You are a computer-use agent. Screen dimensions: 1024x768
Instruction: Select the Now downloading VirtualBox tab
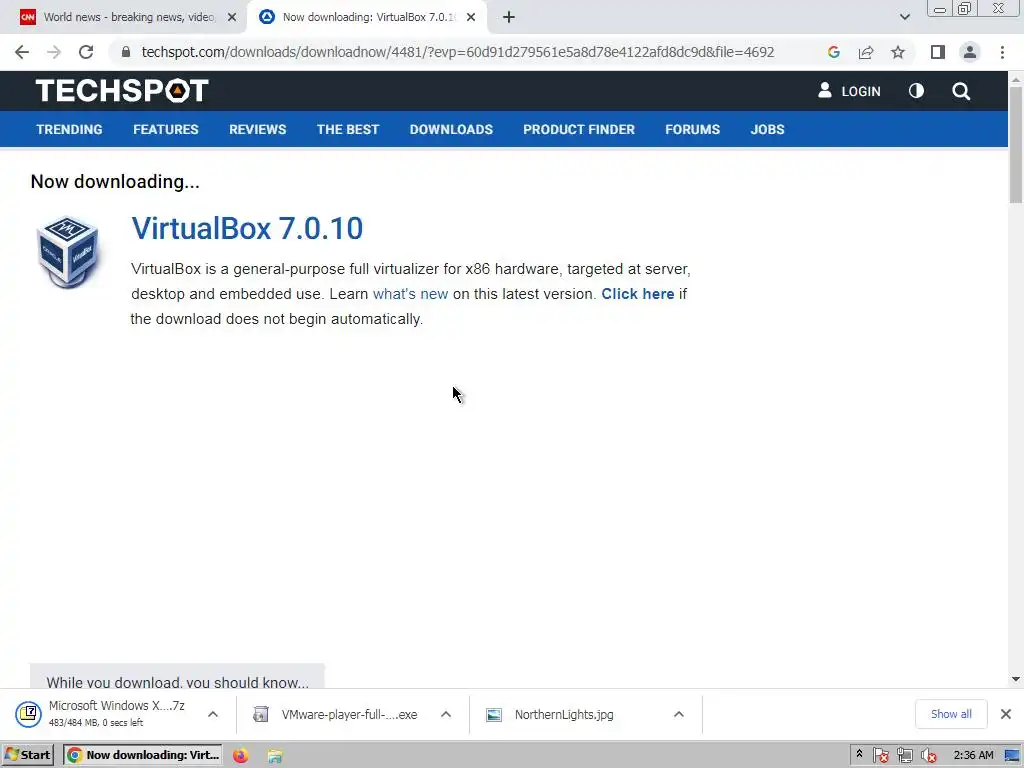[x=366, y=17]
